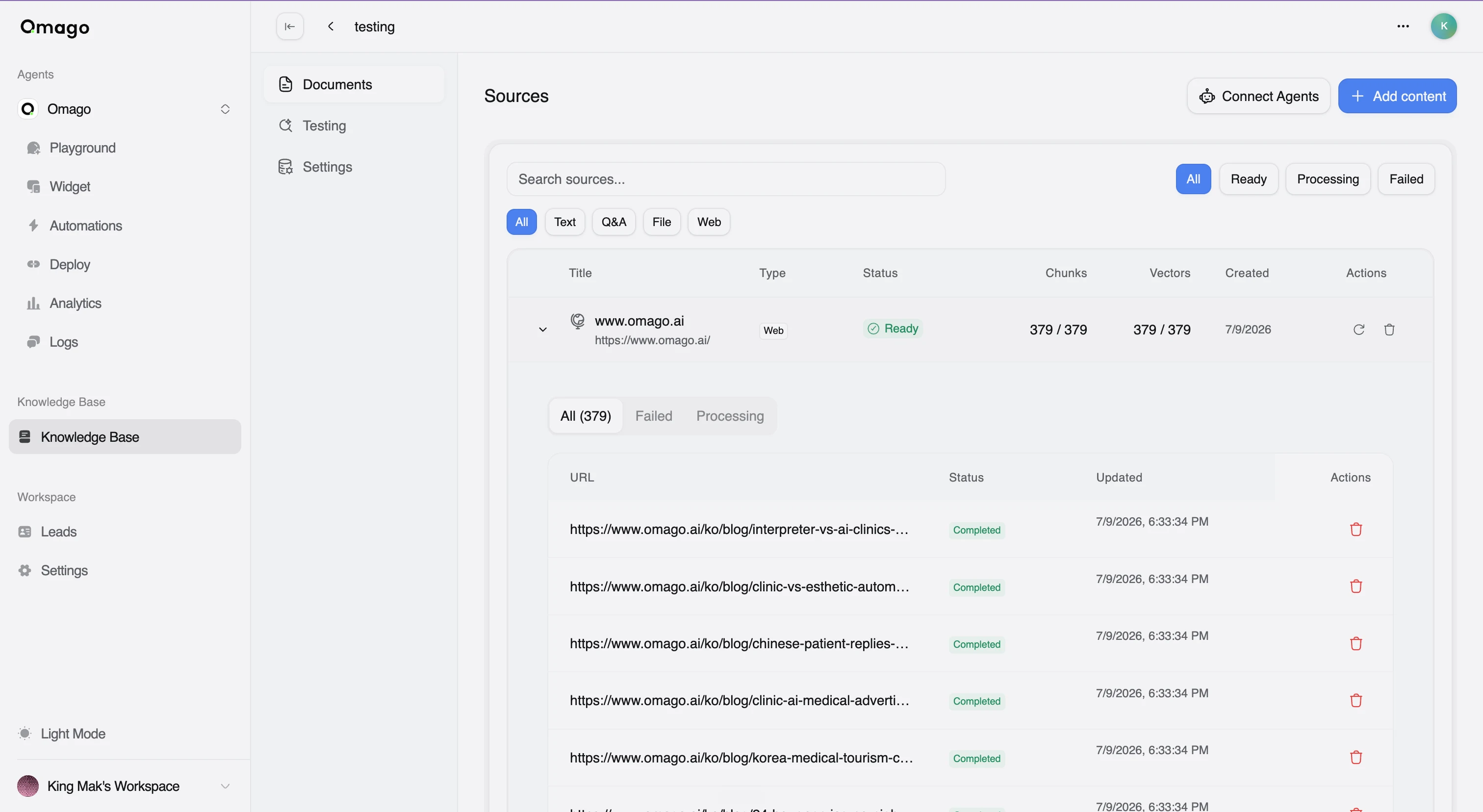Click the Web type badge

[773, 330]
